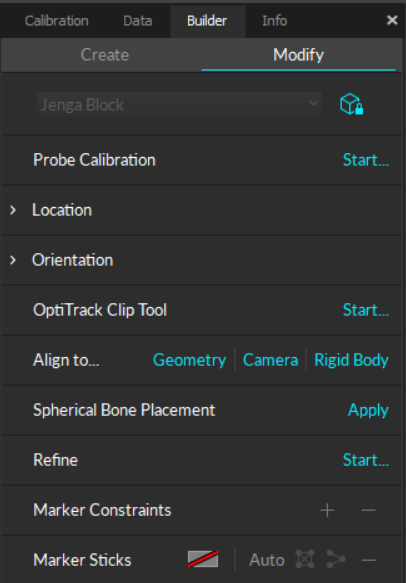Open the Jenga Block asset dropdown

[x=179, y=104]
